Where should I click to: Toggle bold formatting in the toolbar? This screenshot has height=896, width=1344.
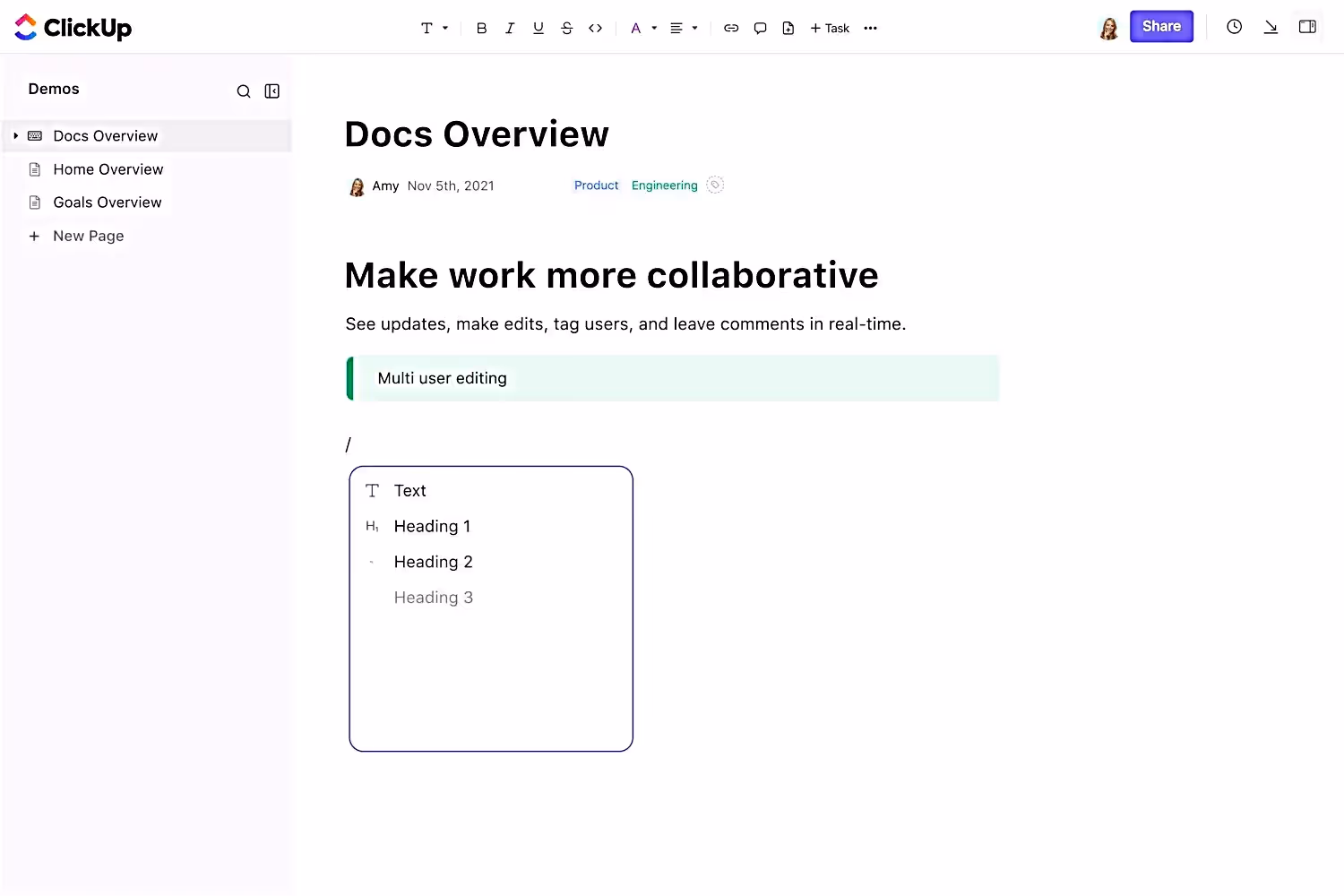coord(481,28)
